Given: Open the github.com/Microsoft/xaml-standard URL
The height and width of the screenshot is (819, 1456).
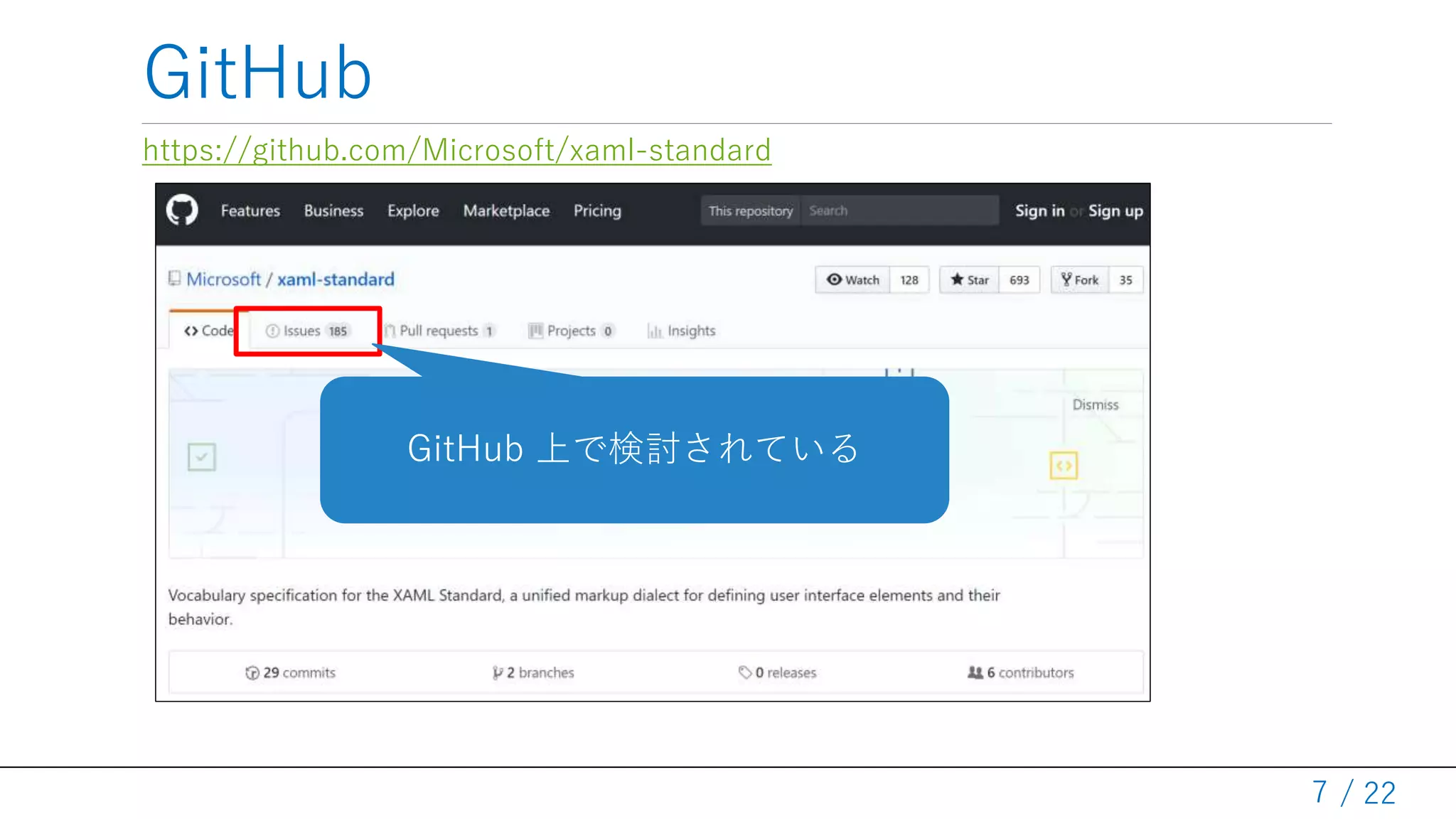Looking at the screenshot, I should pos(456,150).
